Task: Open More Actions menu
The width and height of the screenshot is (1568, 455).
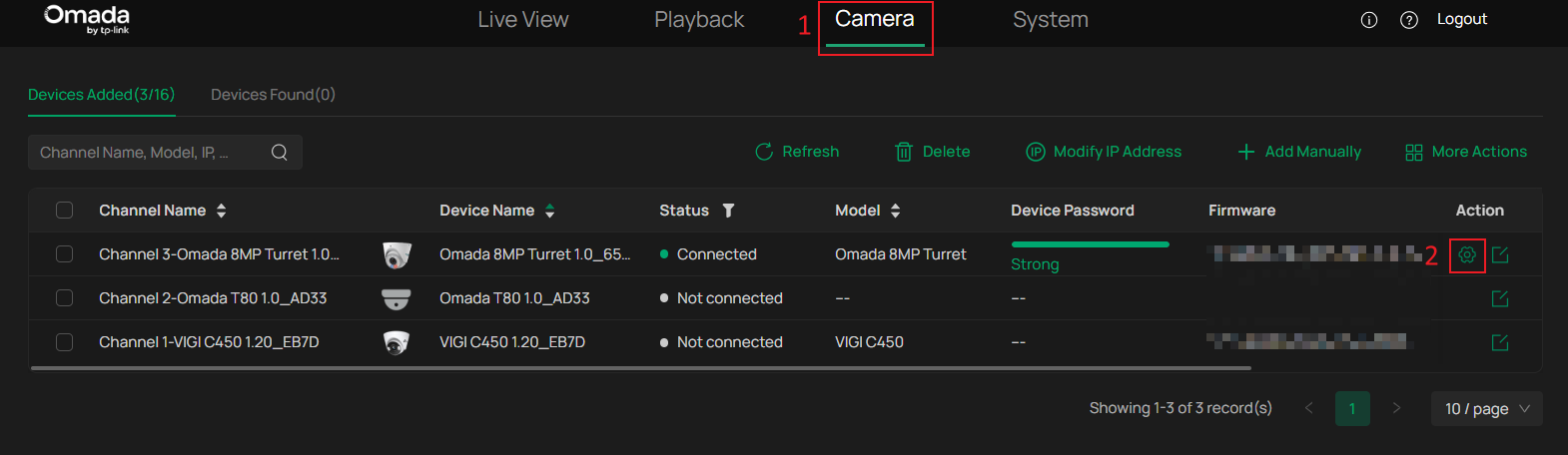Action: (x=1466, y=152)
